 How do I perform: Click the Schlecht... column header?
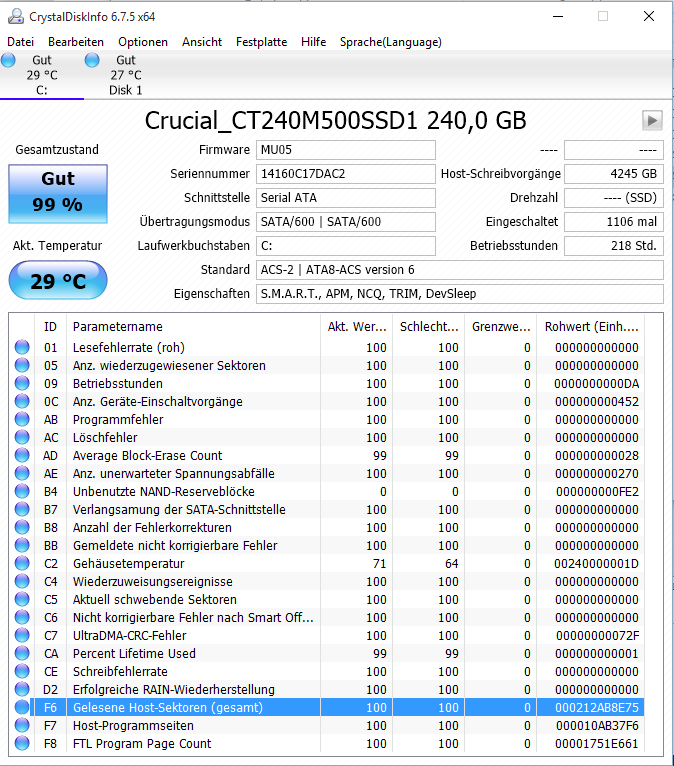tap(428, 326)
